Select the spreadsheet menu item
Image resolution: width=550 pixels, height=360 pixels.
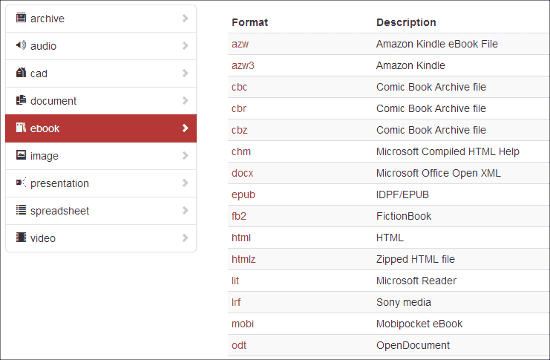pyautogui.click(x=101, y=211)
